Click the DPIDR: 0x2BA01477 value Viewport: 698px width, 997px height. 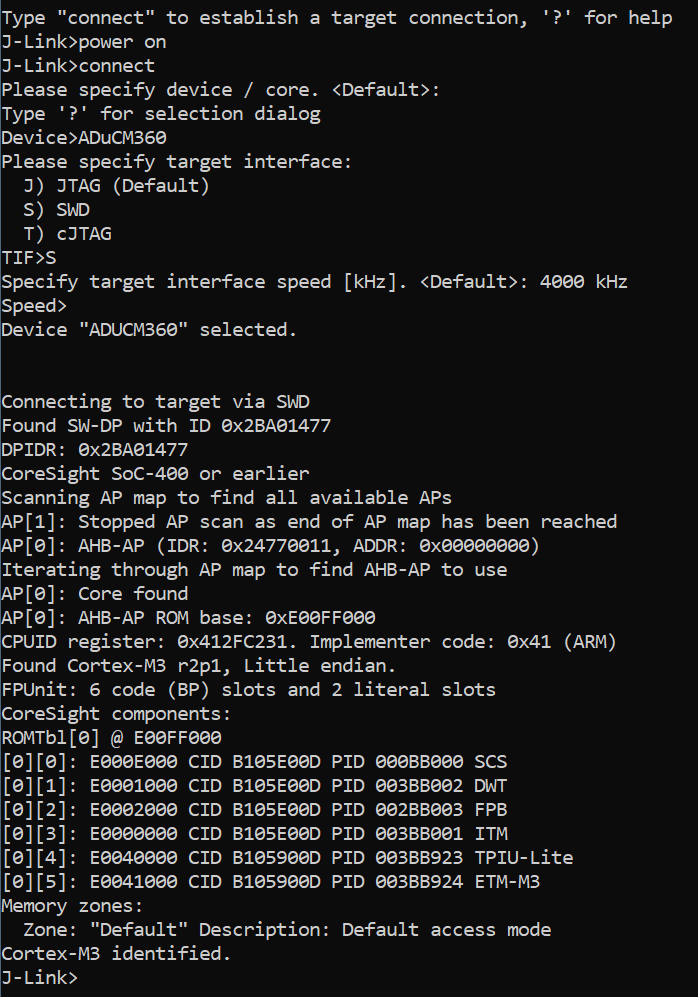(x=133, y=450)
